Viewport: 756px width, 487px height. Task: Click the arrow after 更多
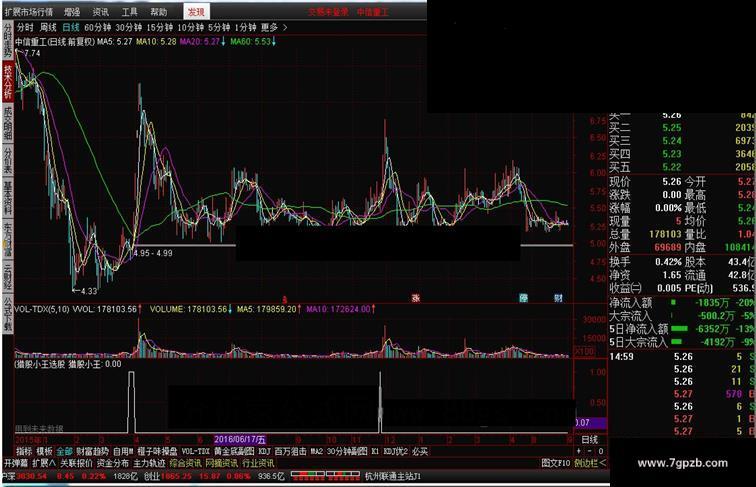(285, 27)
